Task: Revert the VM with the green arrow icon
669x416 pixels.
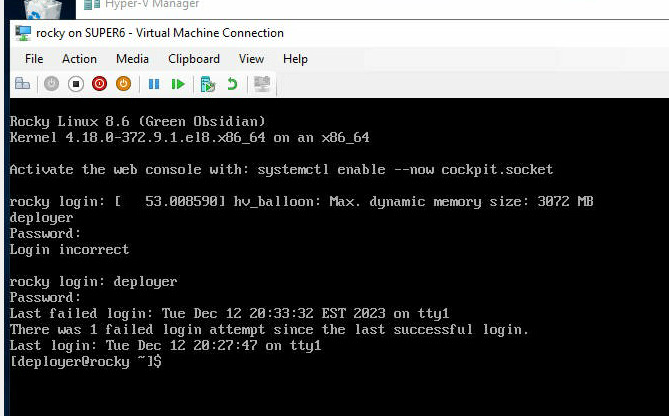Action: click(232, 84)
